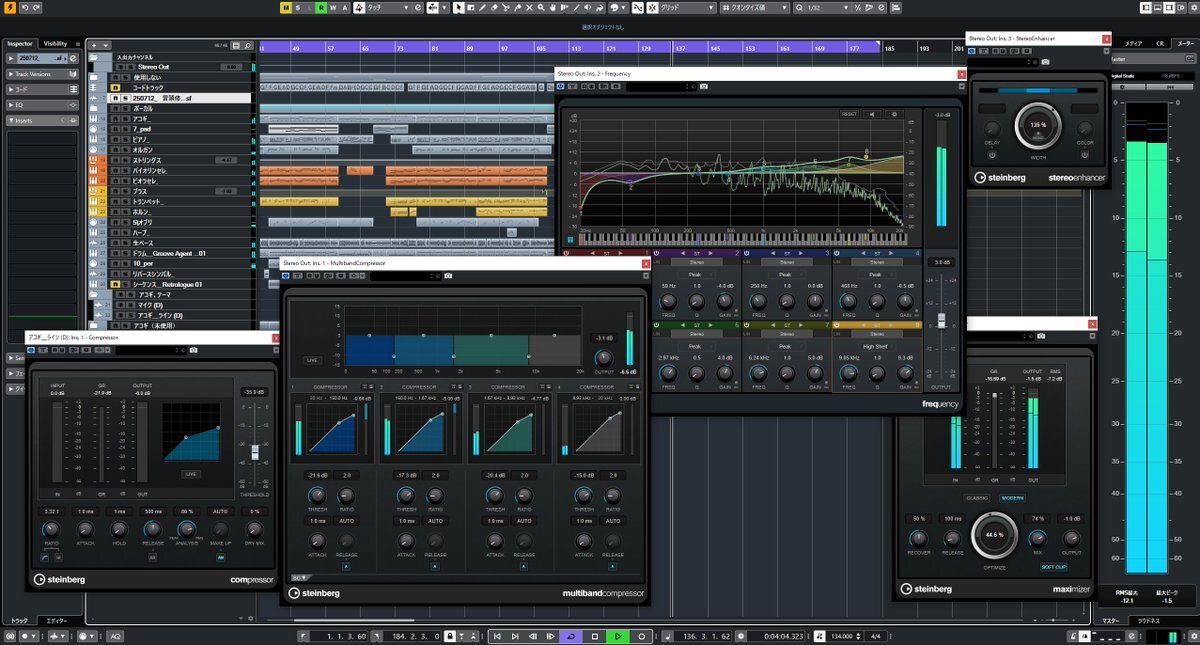Select CLASSIC mode in Maximizer
The image size is (1200, 645).
[977, 498]
